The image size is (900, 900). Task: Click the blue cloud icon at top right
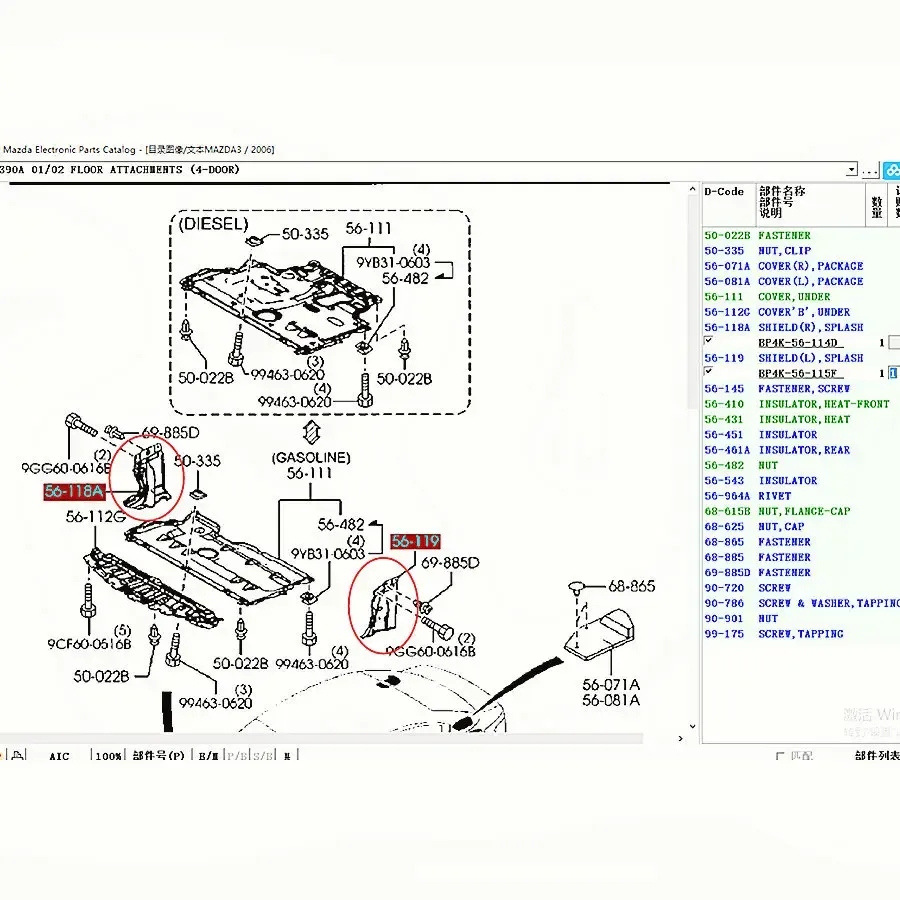[x=891, y=170]
